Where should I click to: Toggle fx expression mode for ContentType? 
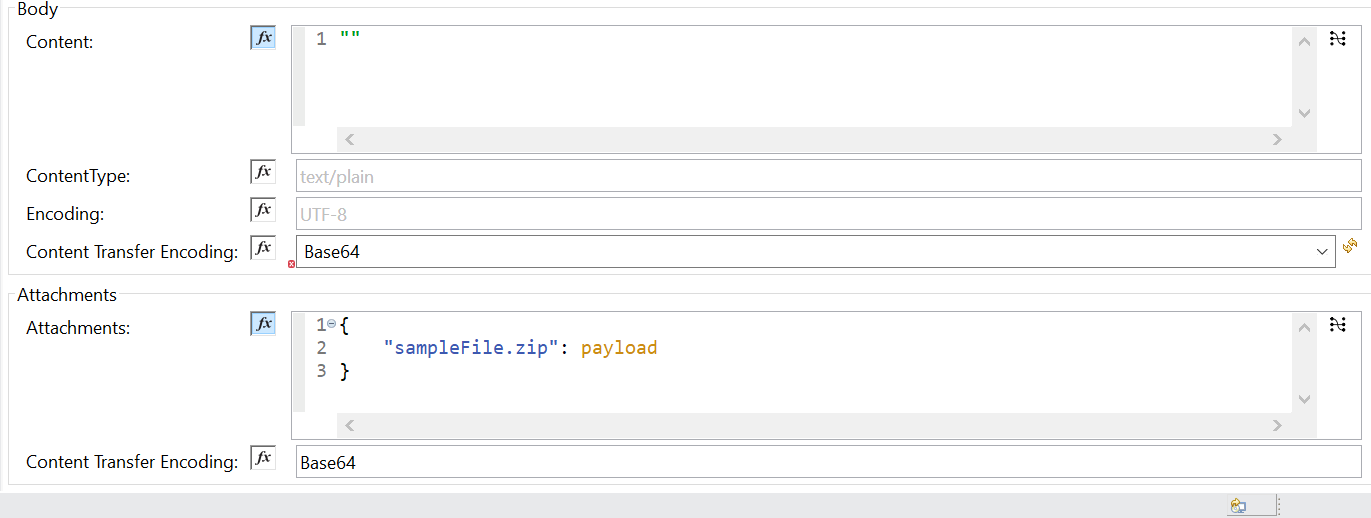point(263,172)
